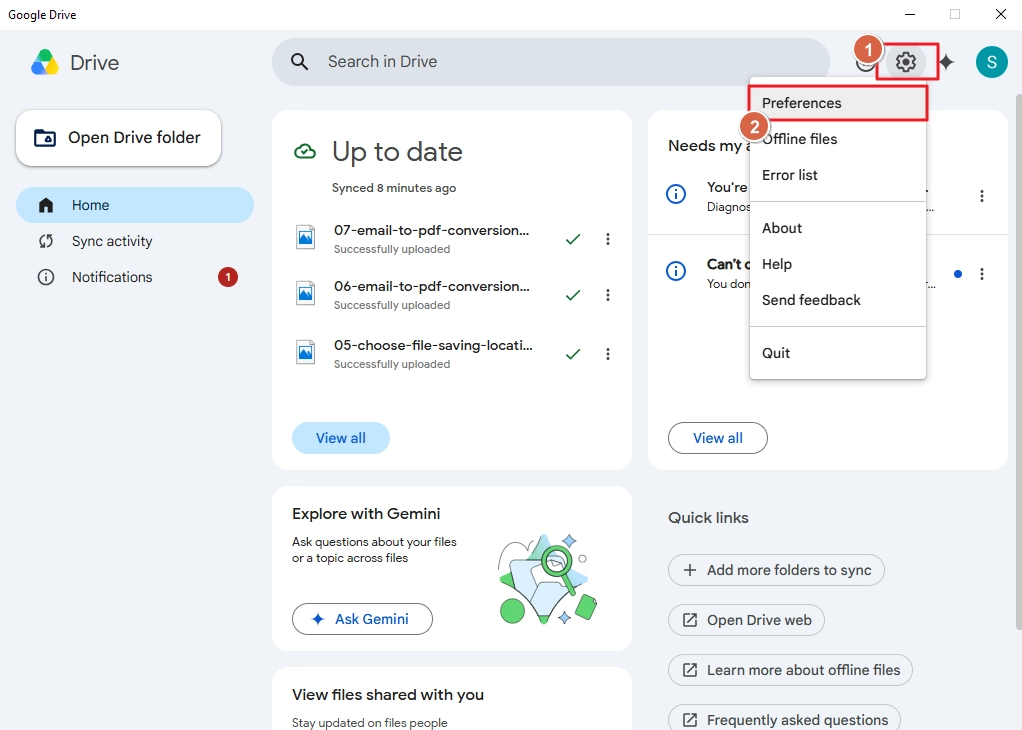Image resolution: width=1022 pixels, height=730 pixels.
Task: Click the search magnifier icon
Action: pos(299,62)
